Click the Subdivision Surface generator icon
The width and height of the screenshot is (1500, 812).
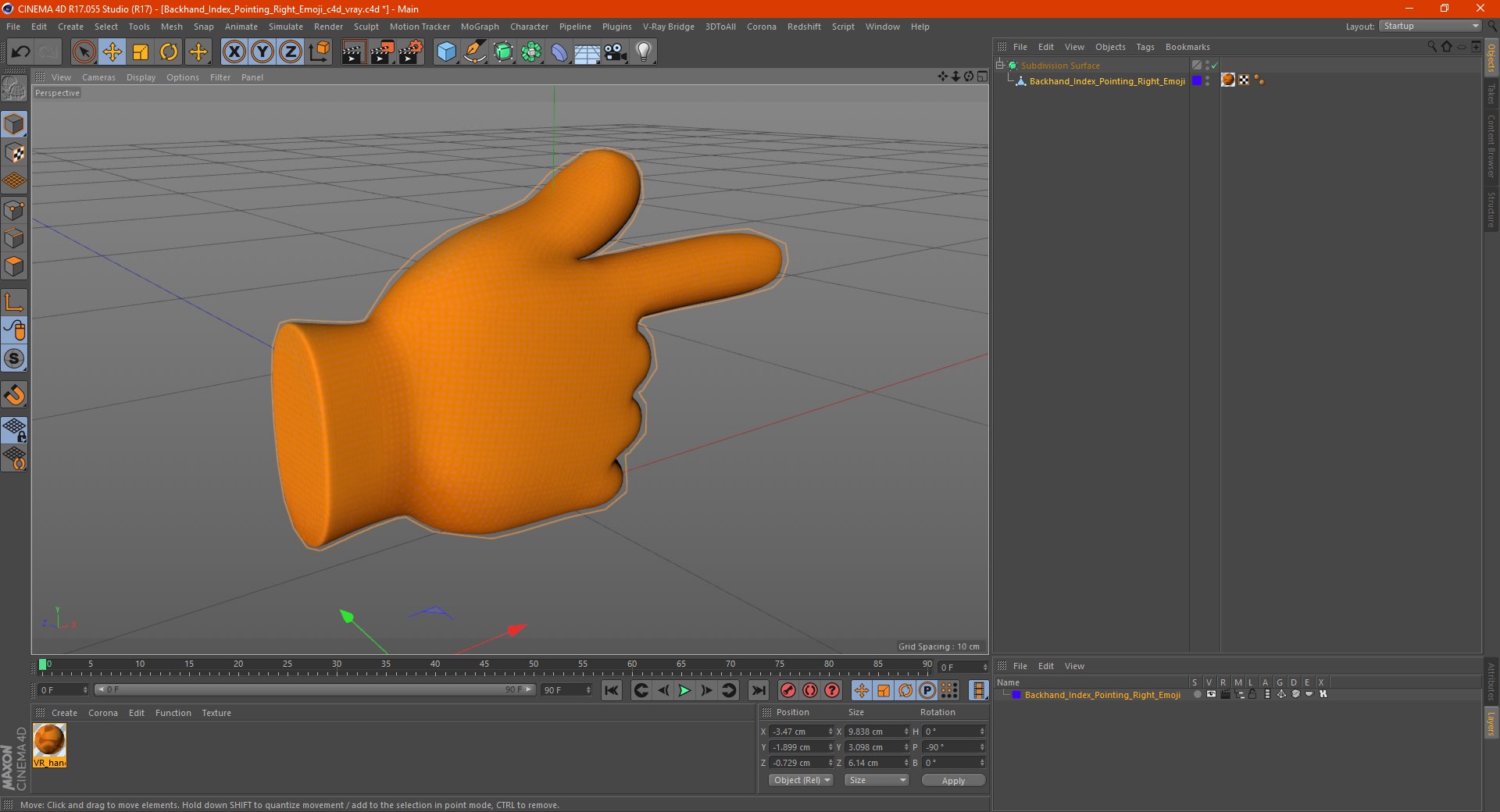(x=503, y=52)
